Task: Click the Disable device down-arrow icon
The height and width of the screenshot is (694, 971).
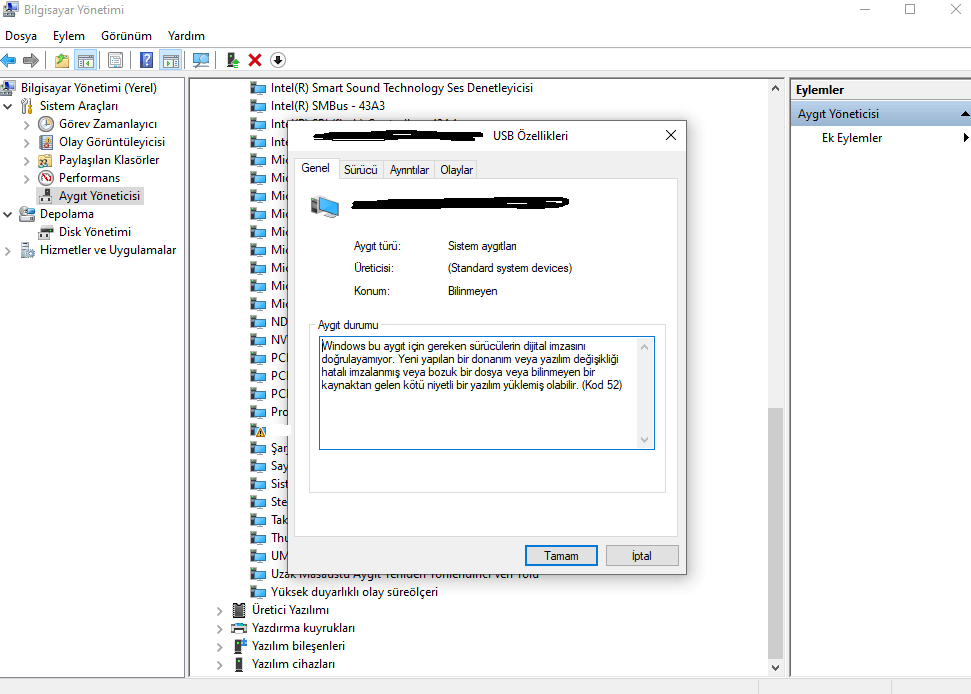Action: (278, 60)
